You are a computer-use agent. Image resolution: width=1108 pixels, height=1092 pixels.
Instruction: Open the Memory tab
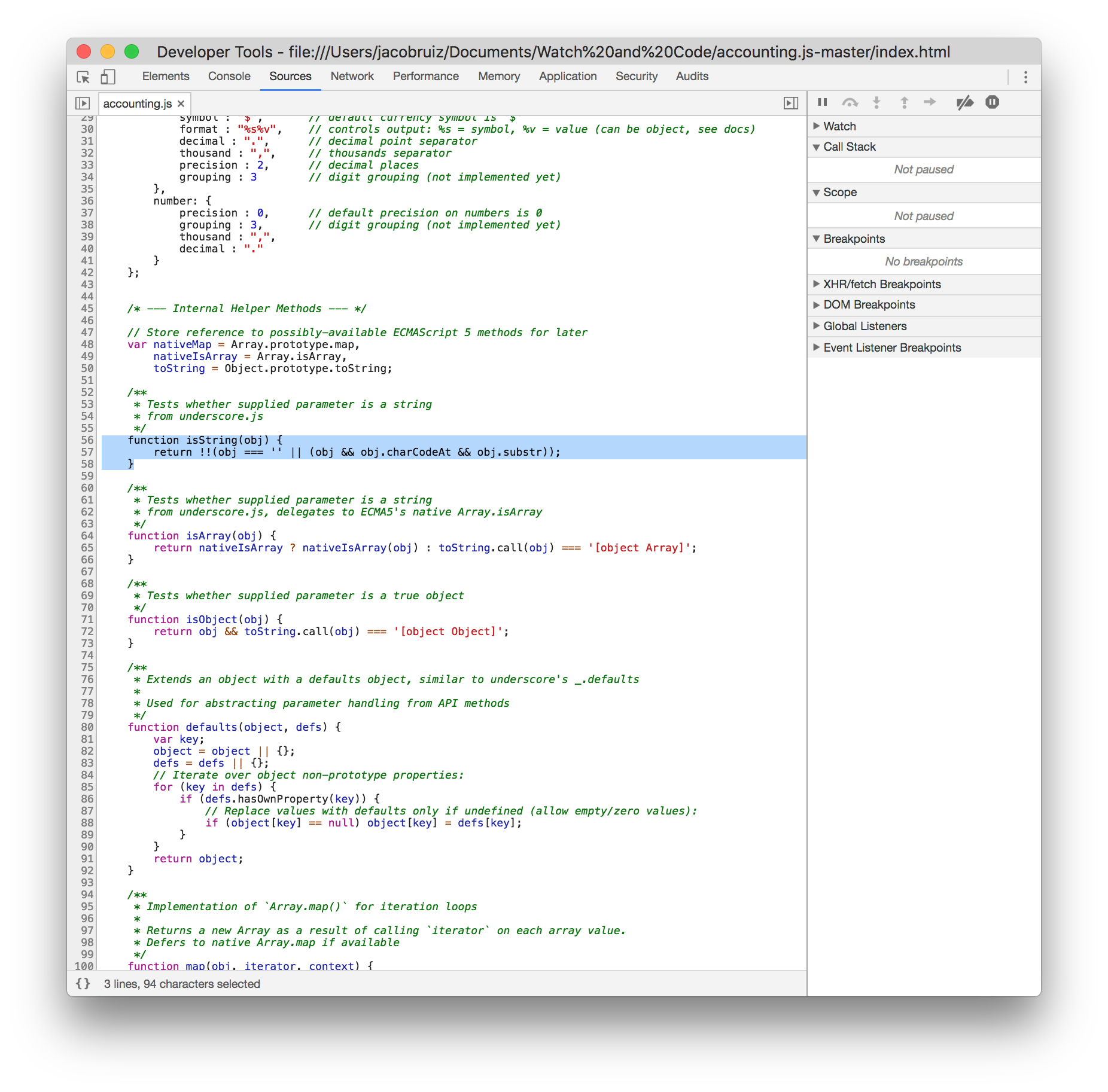[499, 77]
